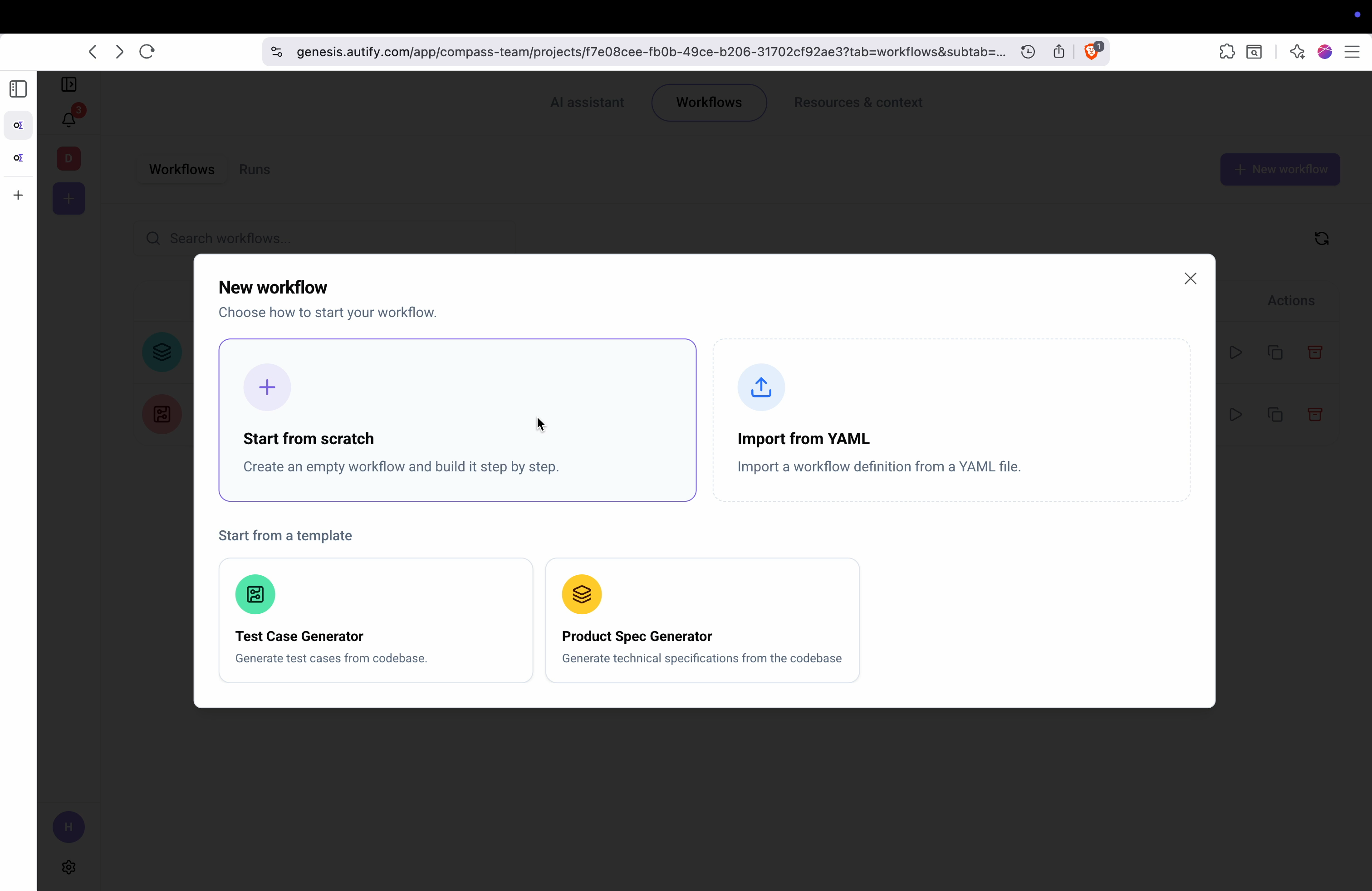
Task: Go back with the browser back arrow
Action: pos(93,52)
